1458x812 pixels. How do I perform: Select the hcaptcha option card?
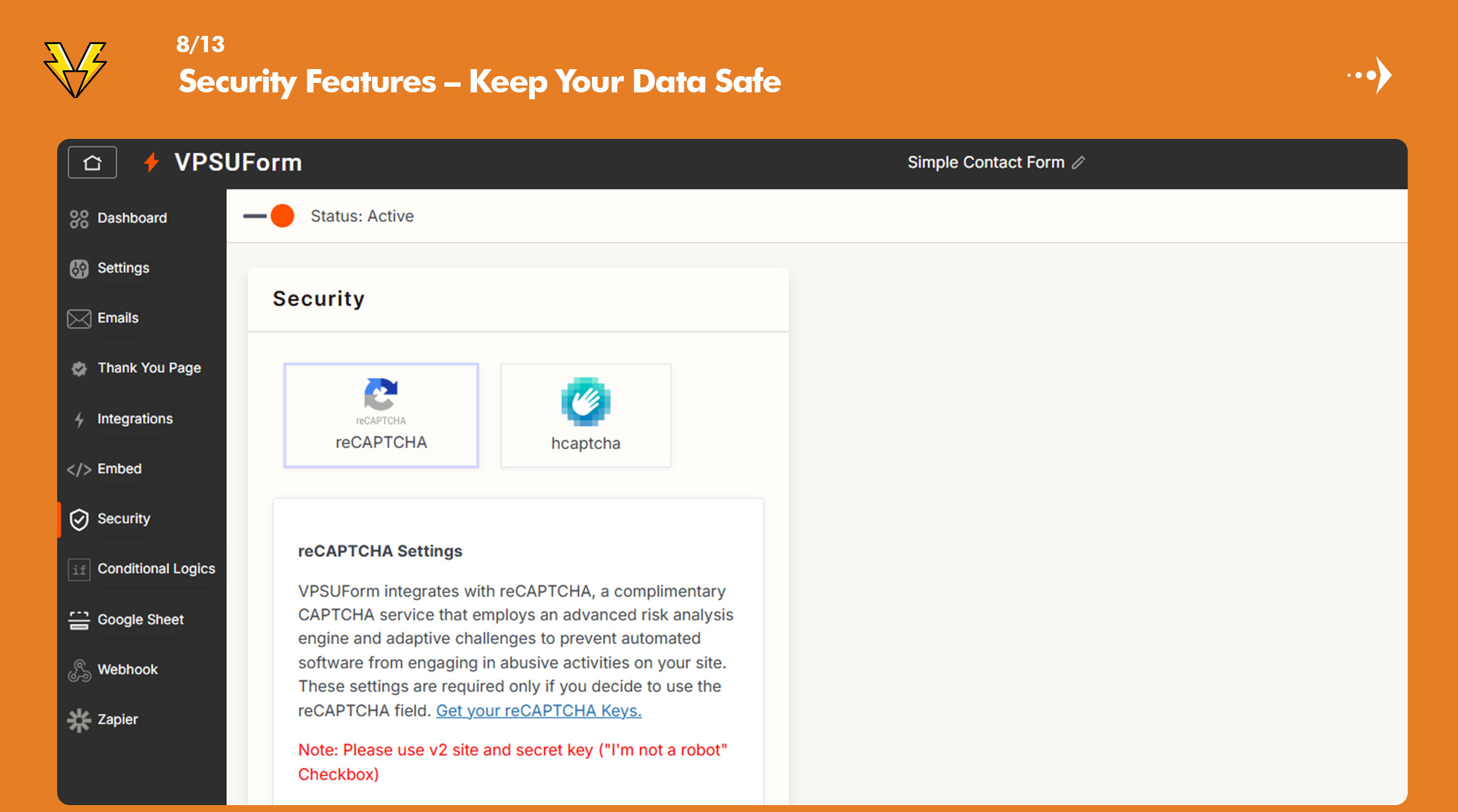[586, 415]
